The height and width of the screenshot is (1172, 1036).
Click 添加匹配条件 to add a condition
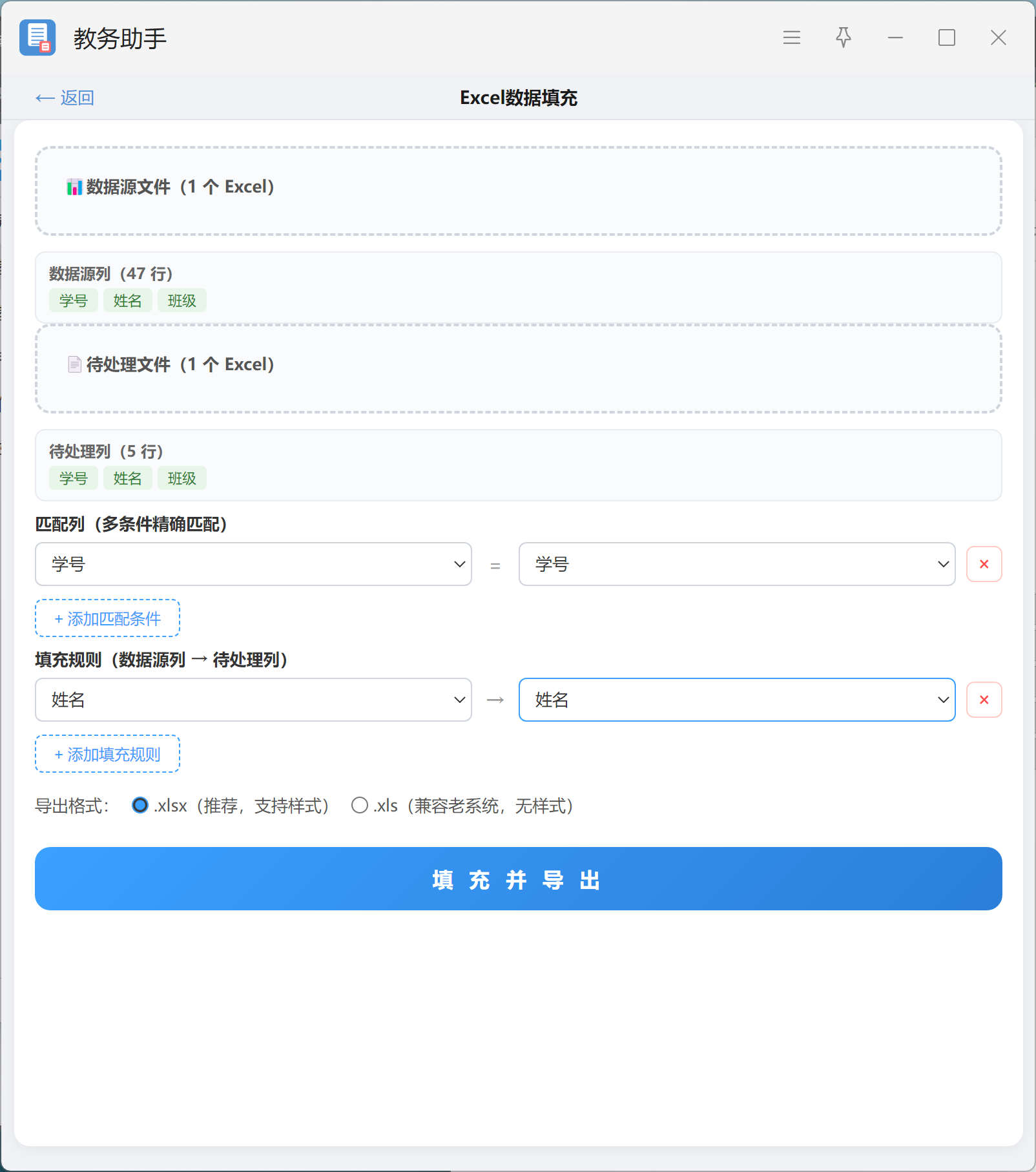tap(107, 618)
